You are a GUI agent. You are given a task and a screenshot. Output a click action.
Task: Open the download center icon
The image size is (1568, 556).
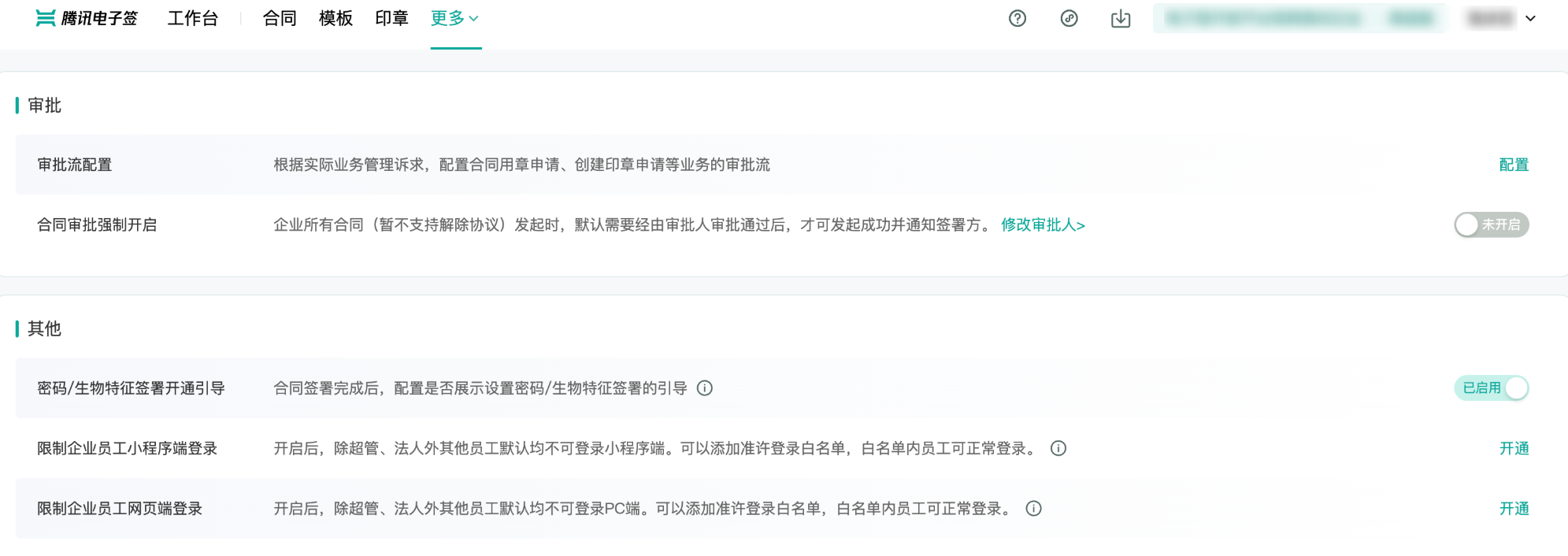(x=1121, y=18)
